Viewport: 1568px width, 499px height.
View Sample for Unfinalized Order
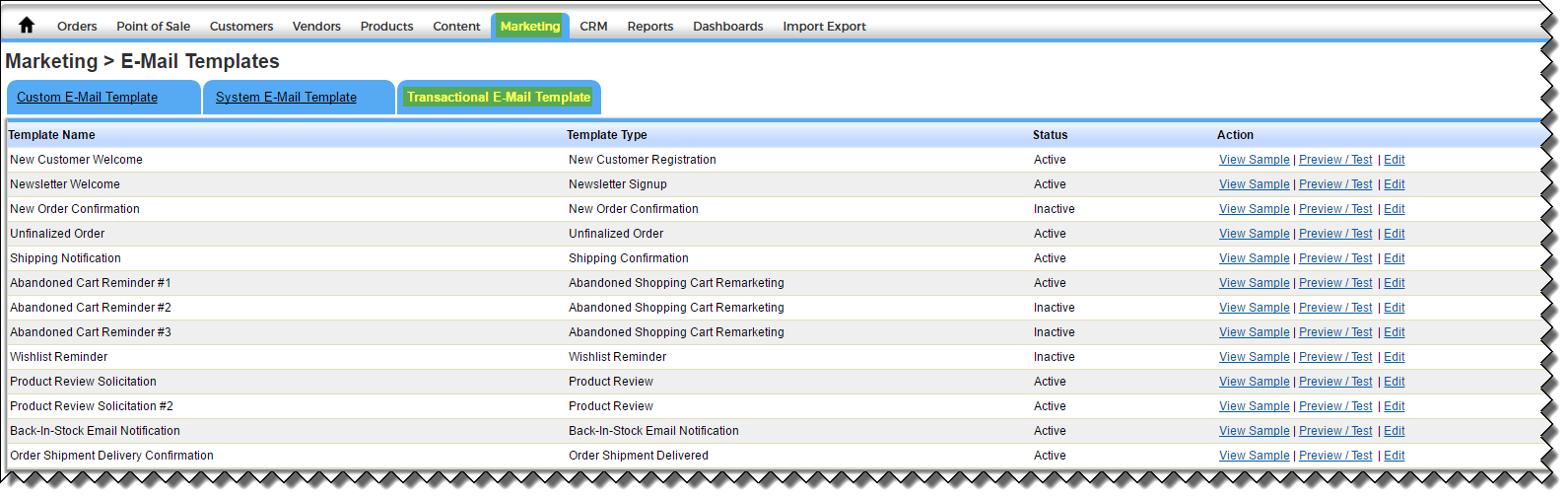[x=1254, y=234]
